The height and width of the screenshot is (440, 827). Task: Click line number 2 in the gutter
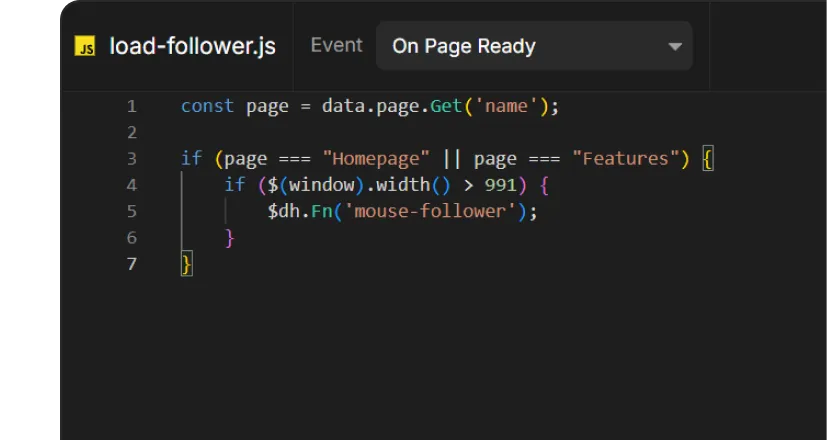point(132,132)
